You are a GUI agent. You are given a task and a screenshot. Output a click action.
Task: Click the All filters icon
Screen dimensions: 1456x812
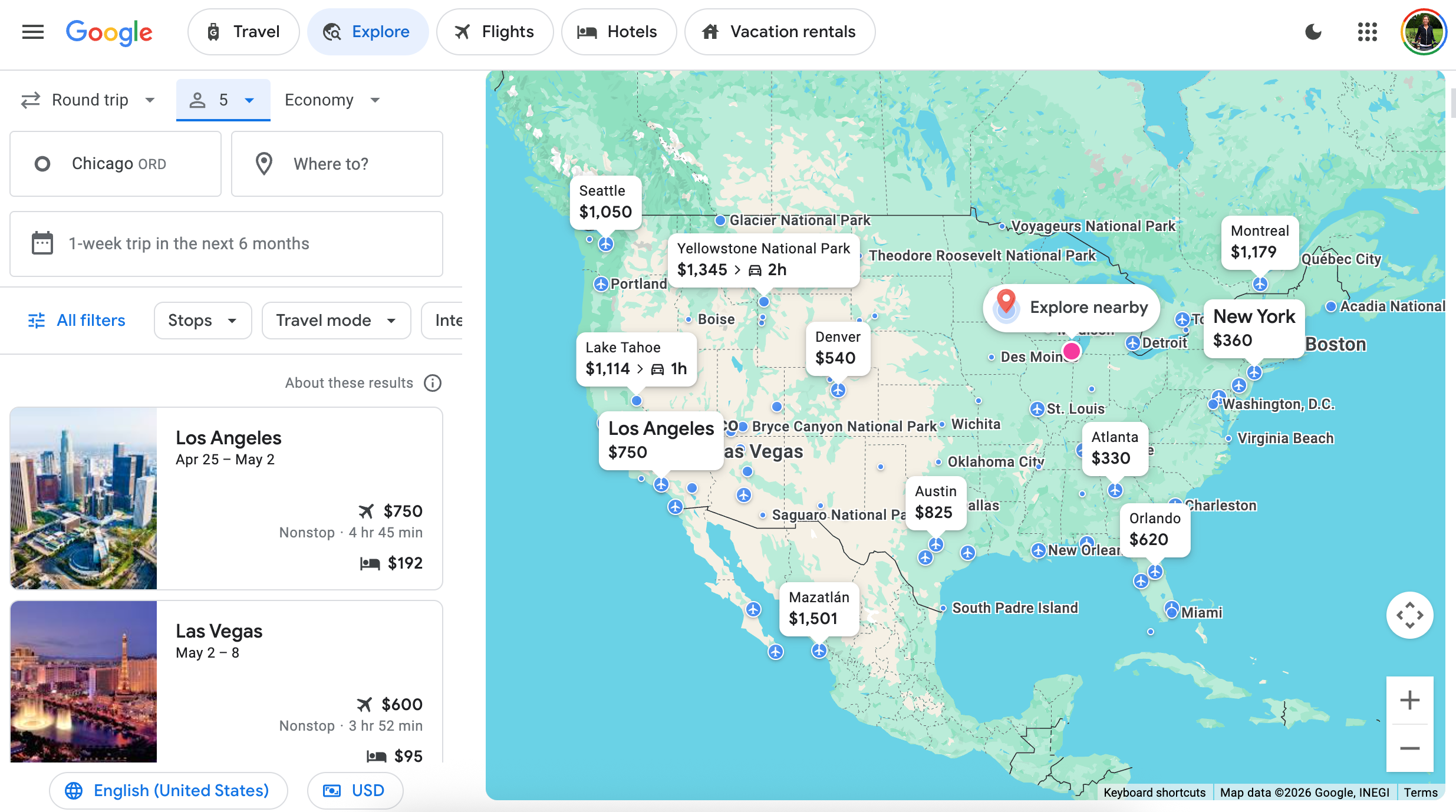(37, 321)
